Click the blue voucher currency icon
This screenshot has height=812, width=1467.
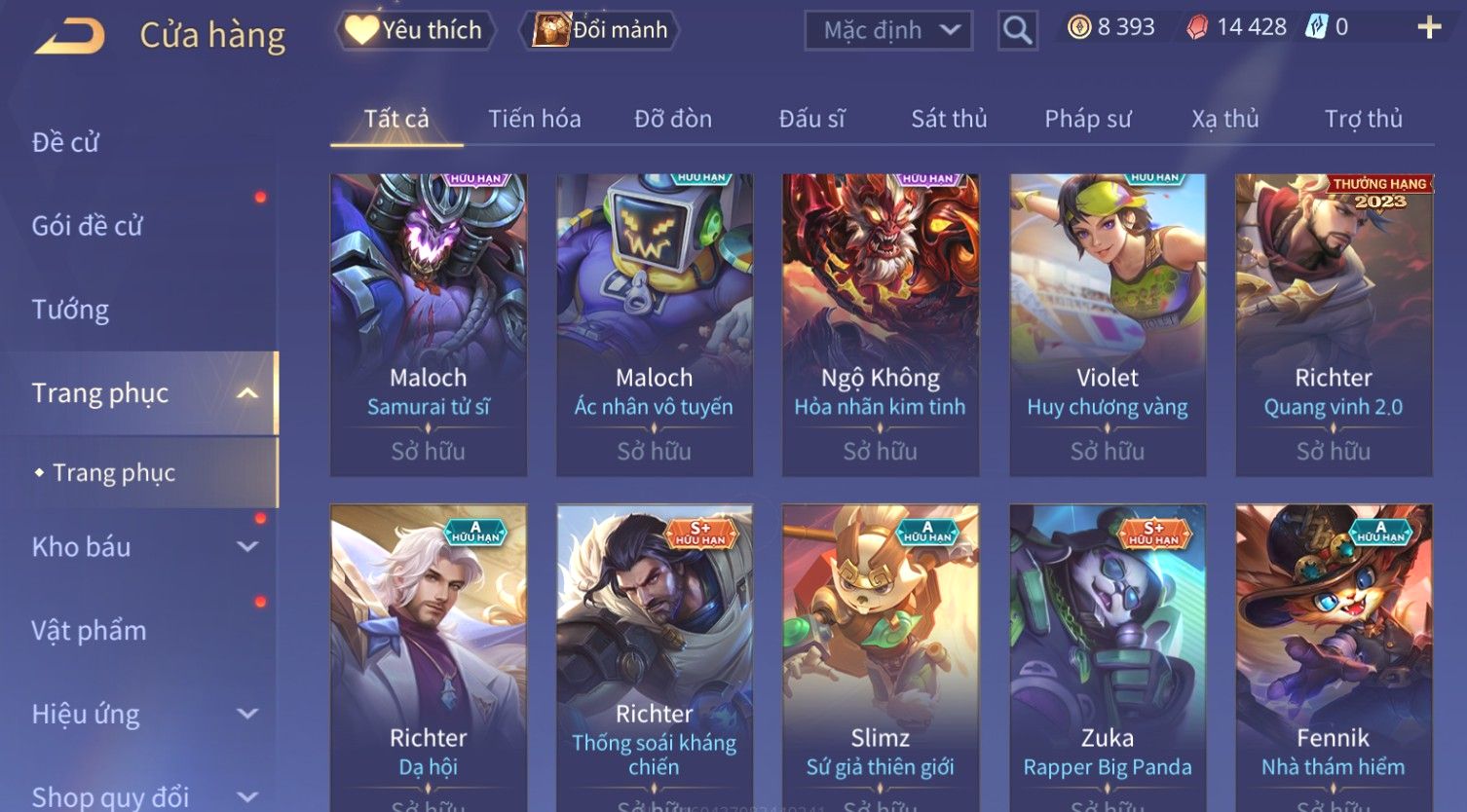tap(1317, 27)
